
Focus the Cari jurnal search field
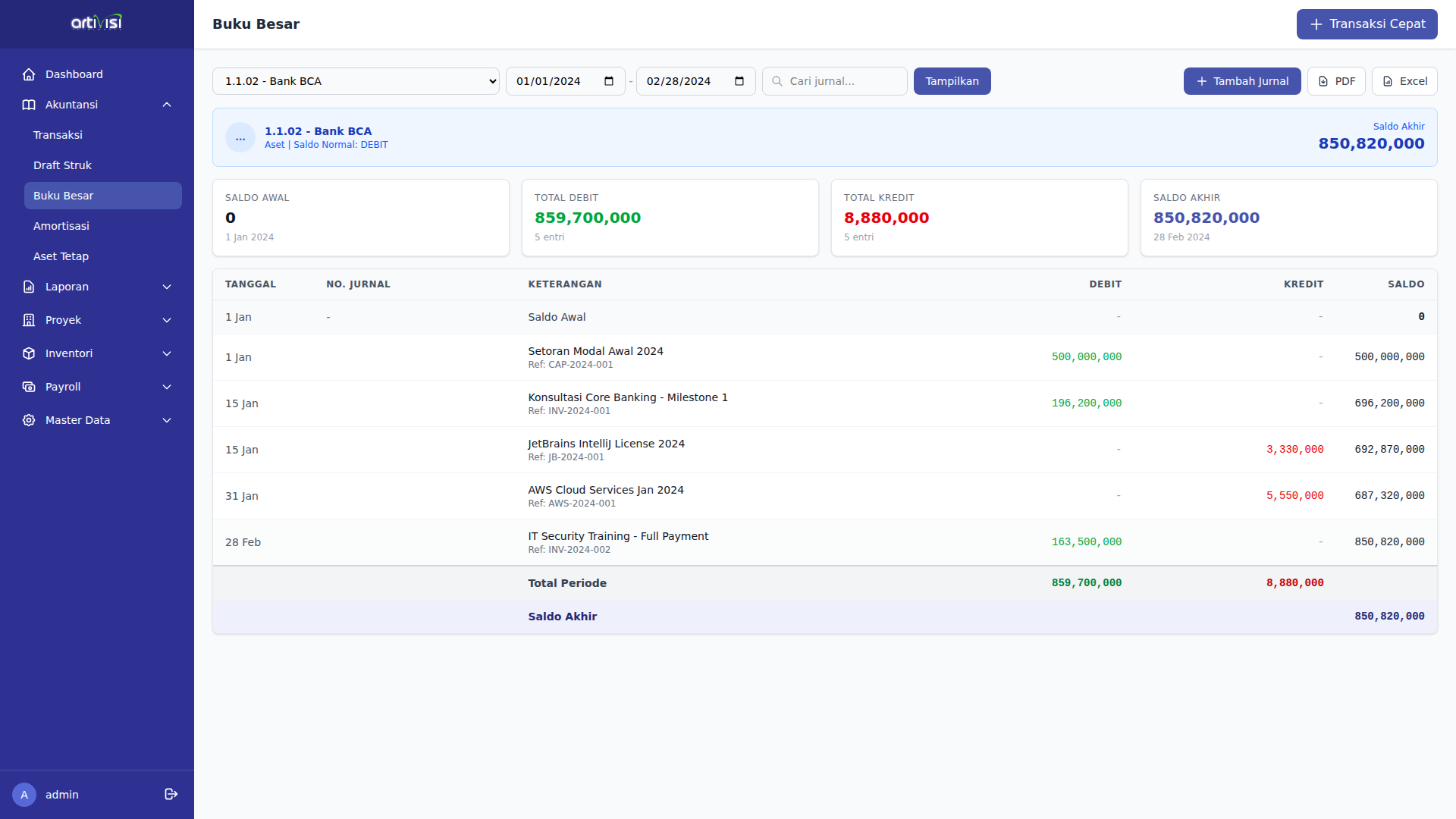click(842, 81)
